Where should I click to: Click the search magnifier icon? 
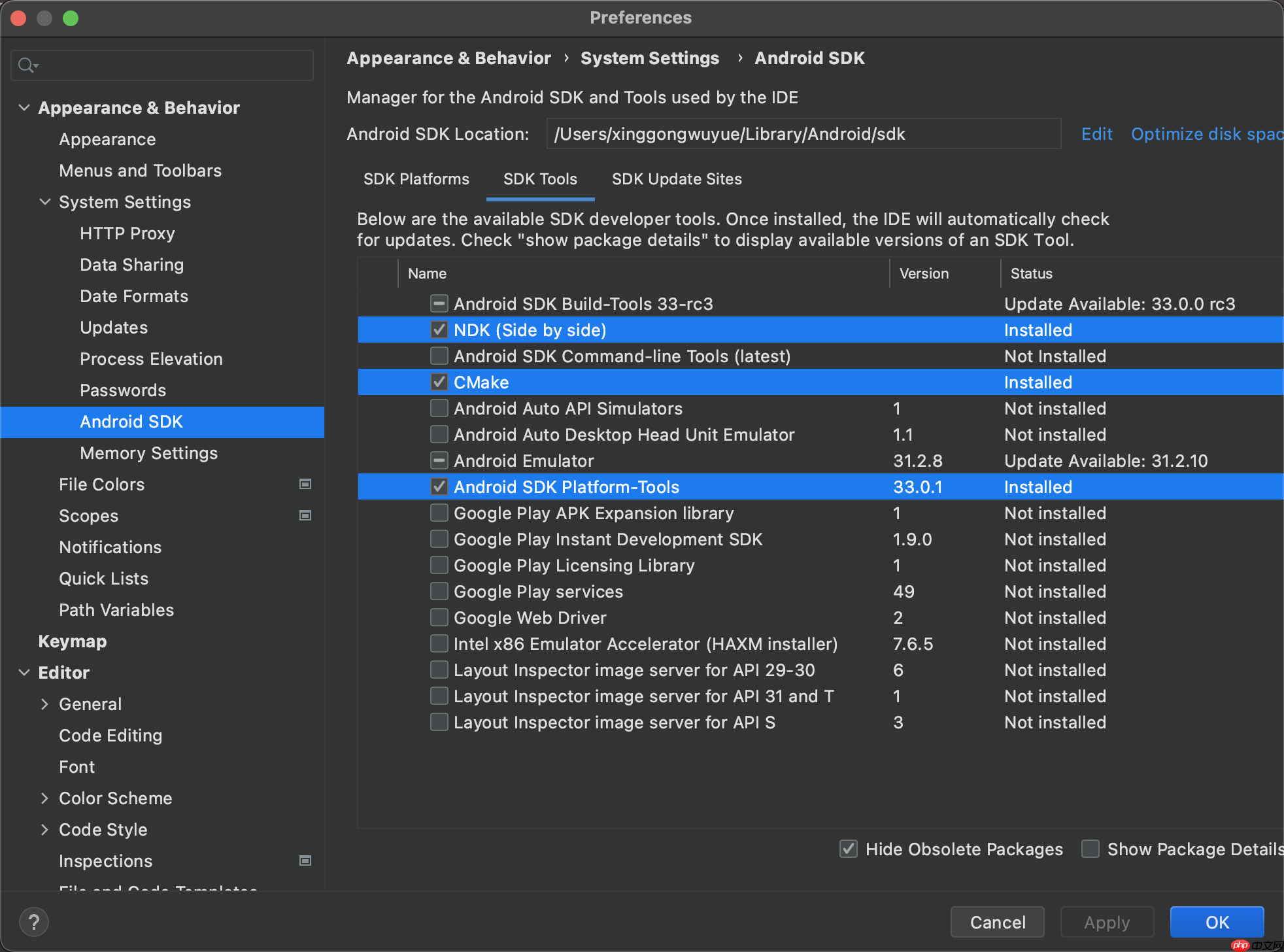coord(26,65)
